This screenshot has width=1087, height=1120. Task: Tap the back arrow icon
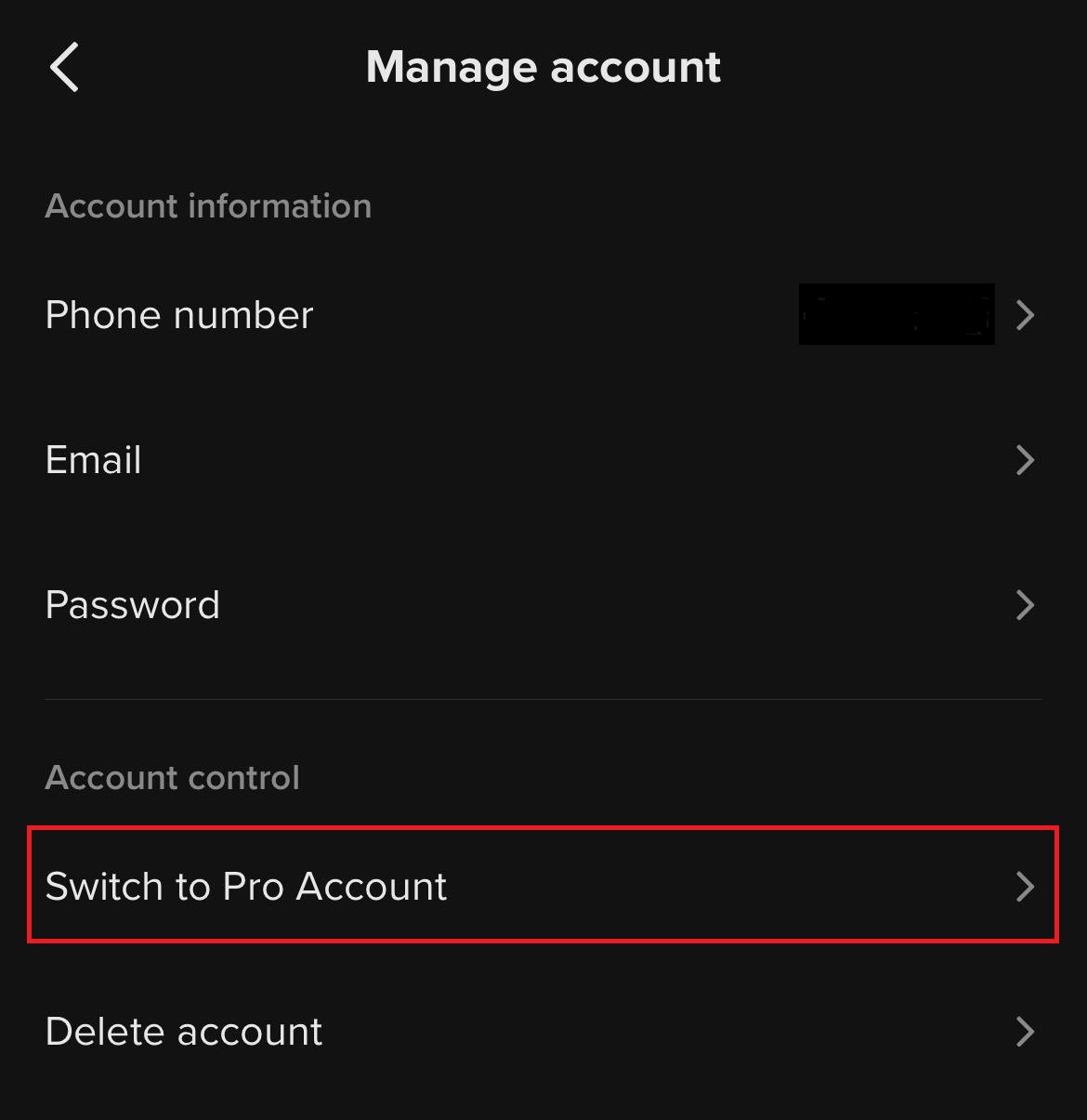(64, 68)
